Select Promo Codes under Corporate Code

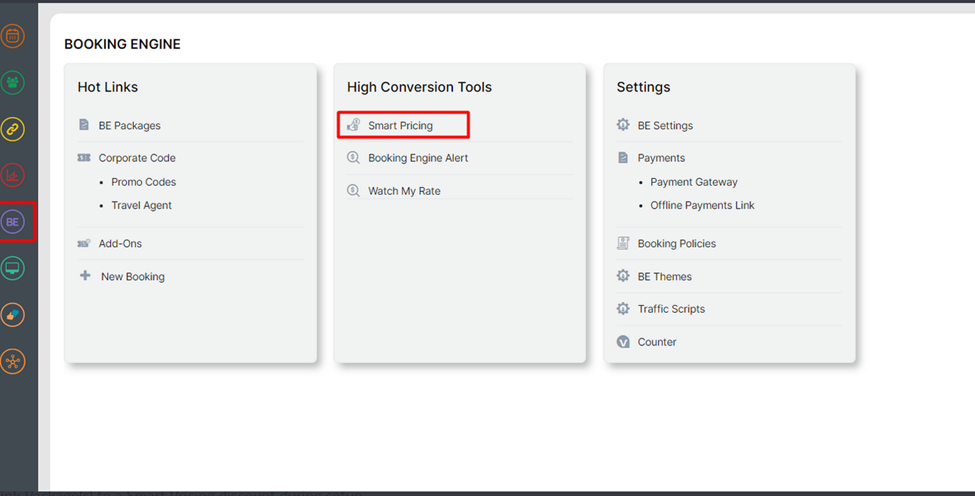(143, 182)
